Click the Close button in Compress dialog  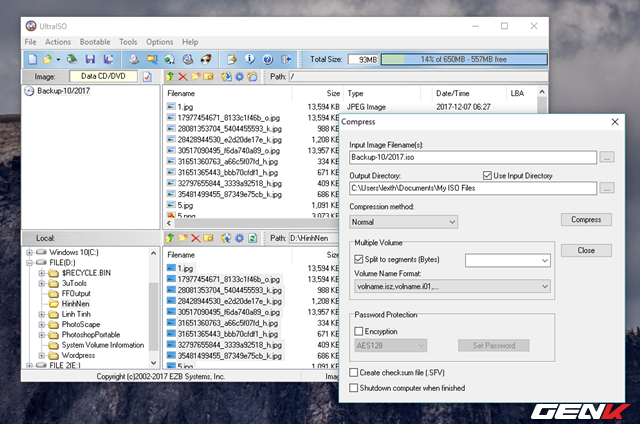click(586, 251)
